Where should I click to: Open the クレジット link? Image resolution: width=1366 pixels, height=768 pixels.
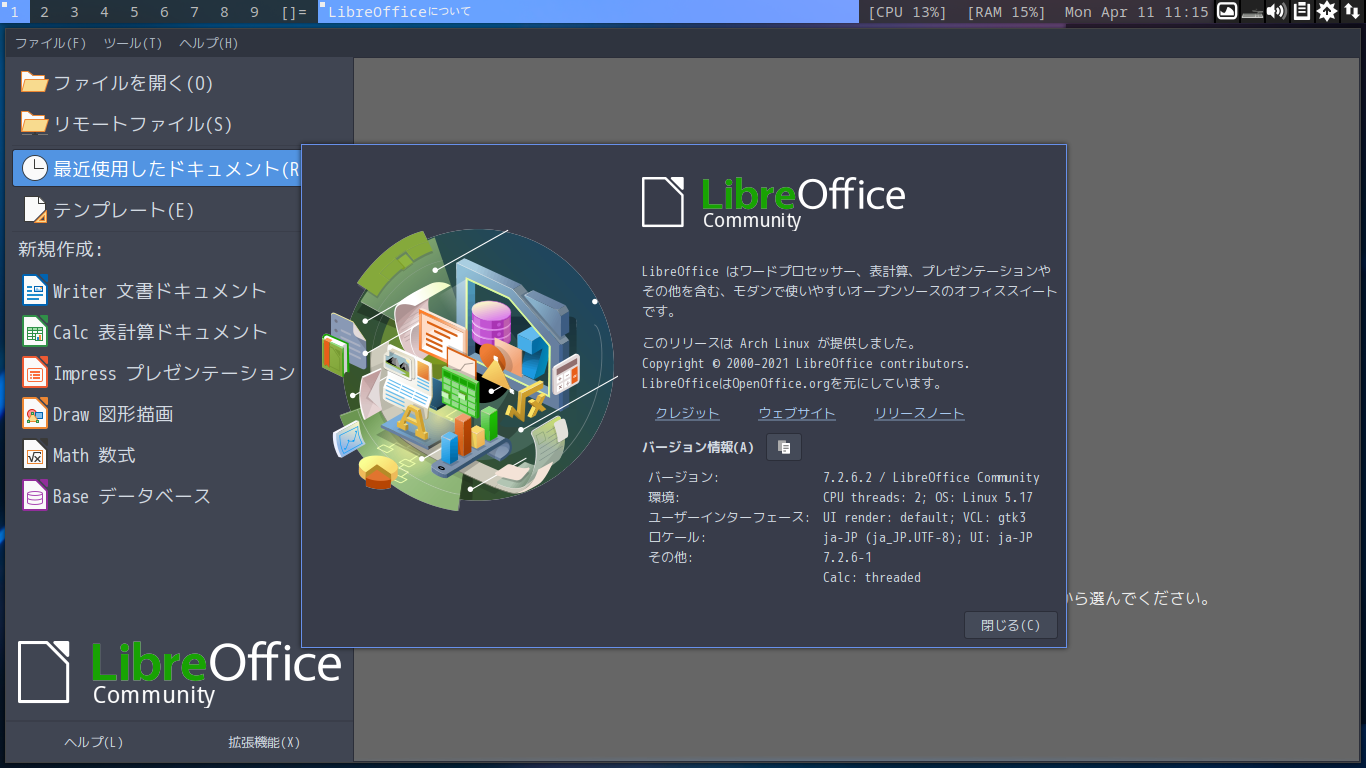687,413
